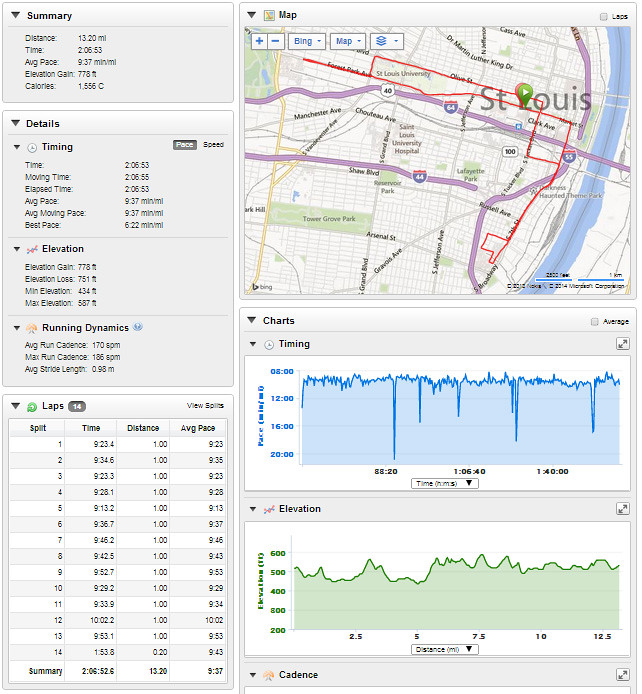Click inside the Elevation profile chart
The height and width of the screenshot is (694, 642).
click(x=456, y=584)
